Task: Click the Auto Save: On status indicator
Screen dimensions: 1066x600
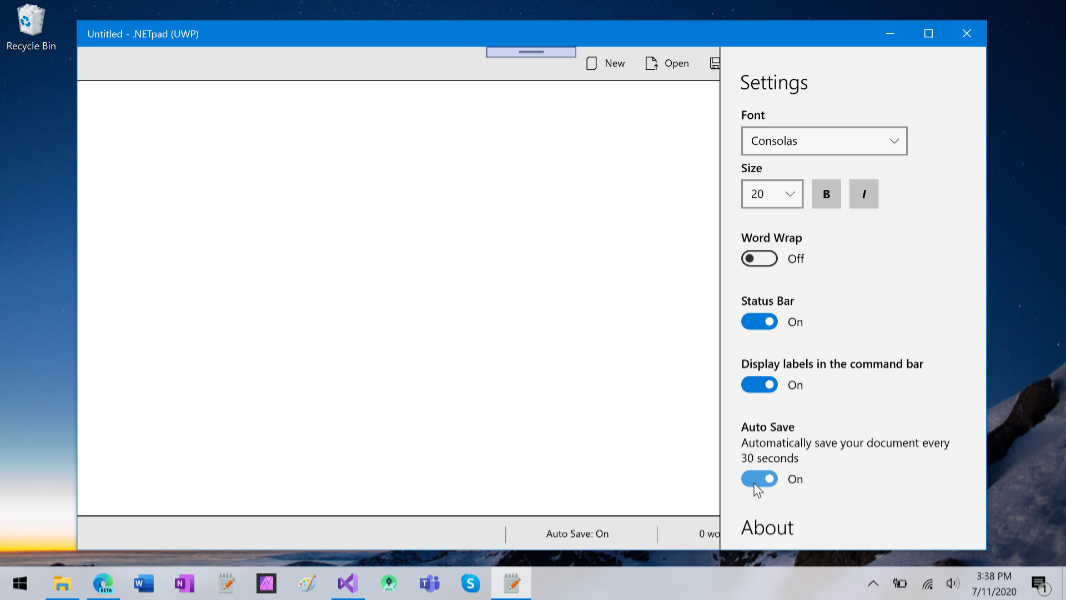Action: [x=577, y=534]
